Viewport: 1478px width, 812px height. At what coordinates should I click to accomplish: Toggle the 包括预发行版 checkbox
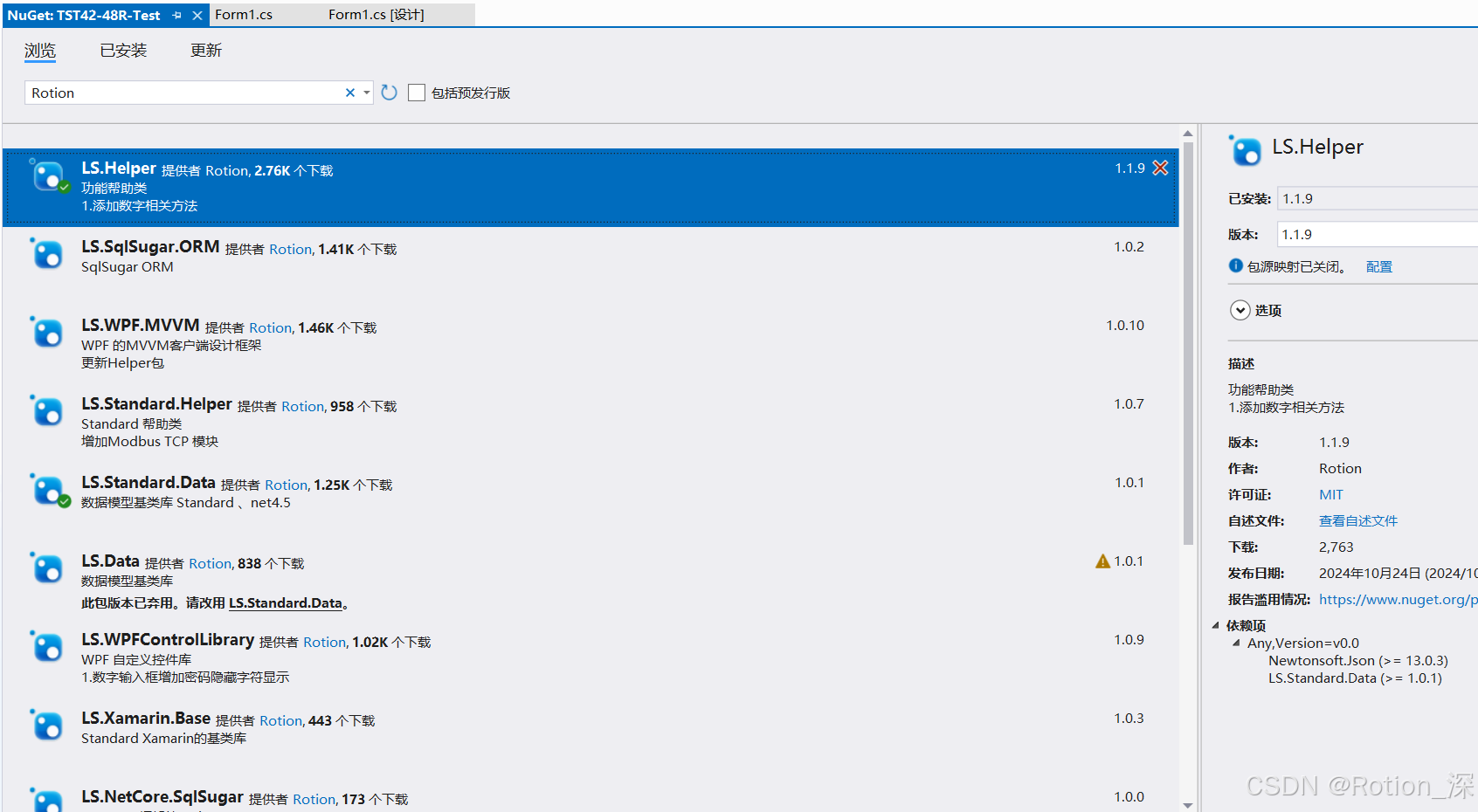(x=417, y=93)
